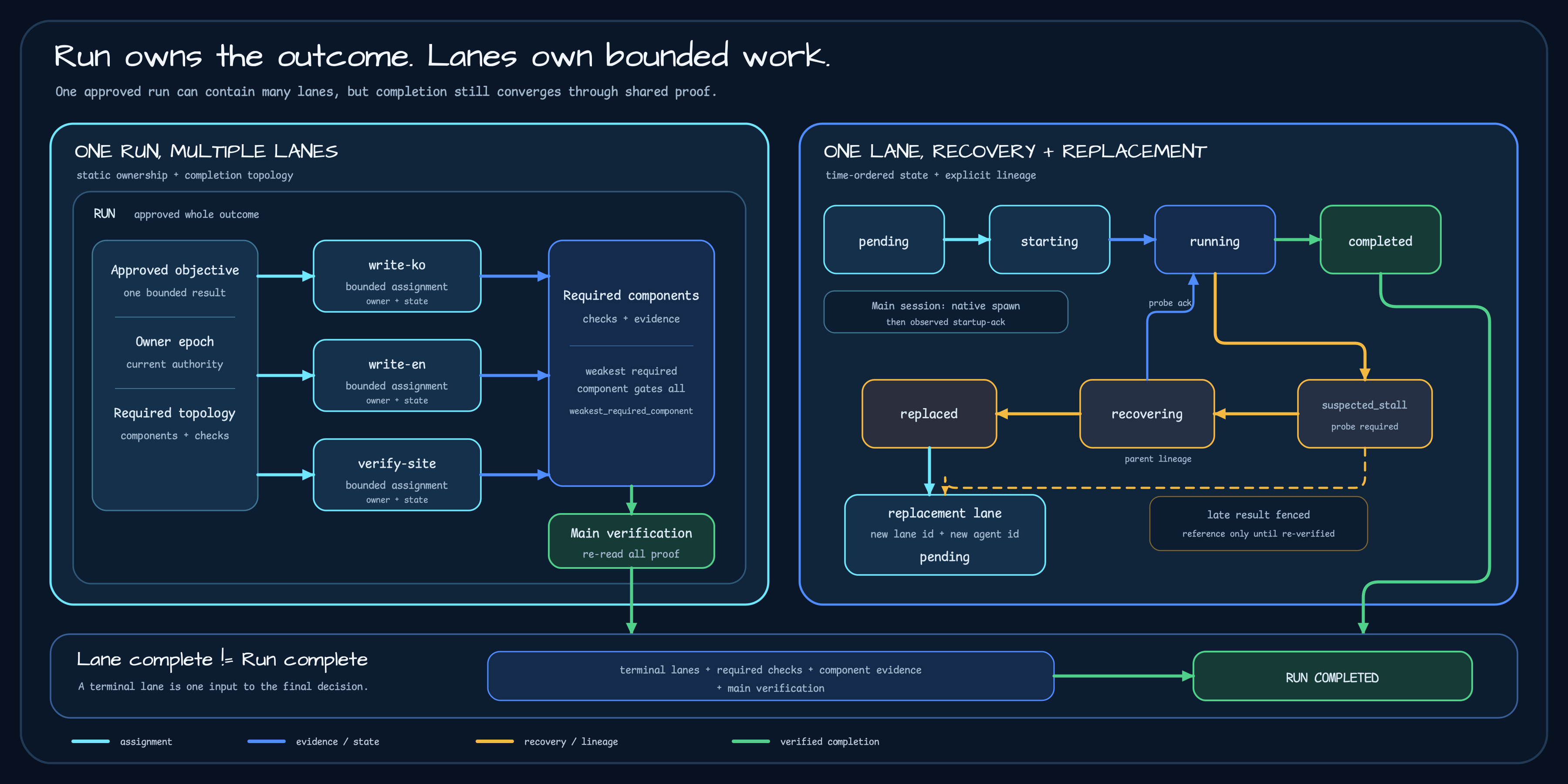This screenshot has width=1568, height=784.
Task: Click 'Required topology' heading
Action: point(175,413)
